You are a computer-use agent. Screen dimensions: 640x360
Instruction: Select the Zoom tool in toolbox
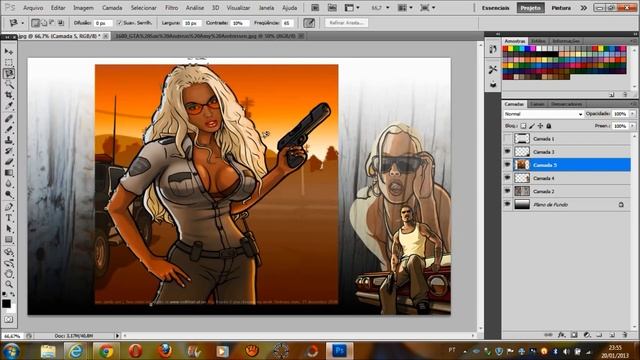[9, 284]
